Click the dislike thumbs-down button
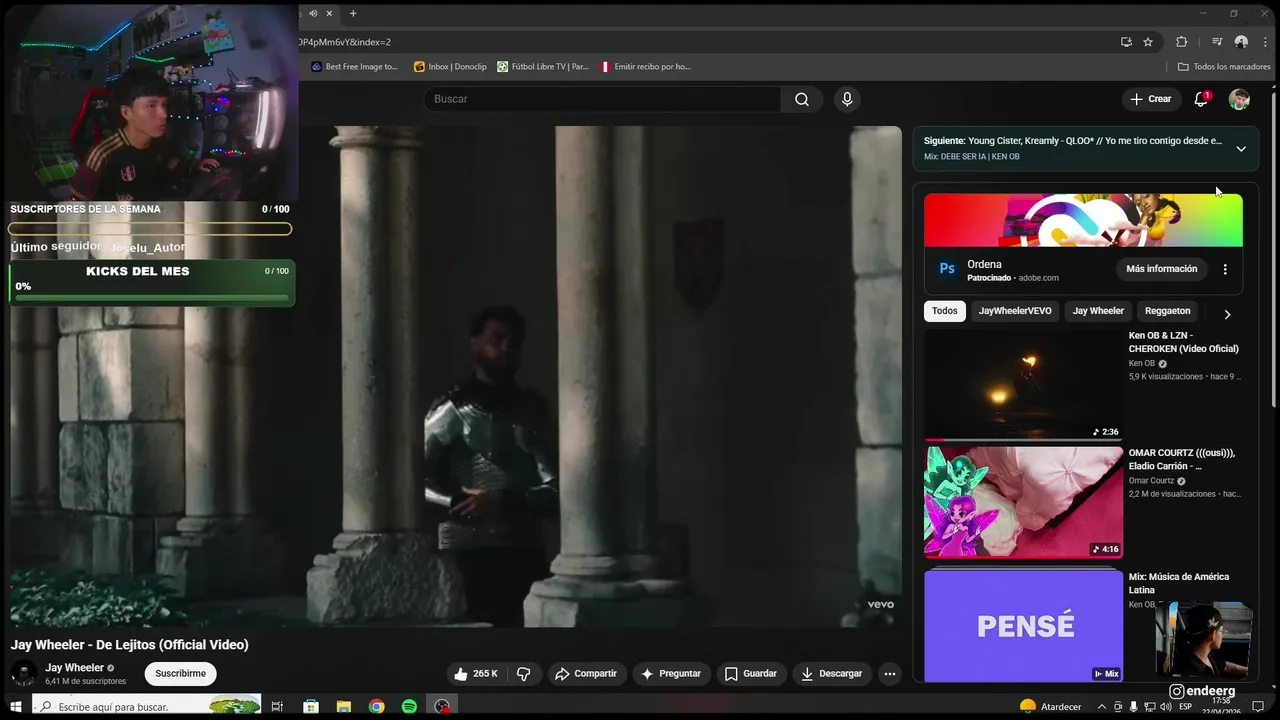This screenshot has width=1280, height=720. click(x=523, y=674)
